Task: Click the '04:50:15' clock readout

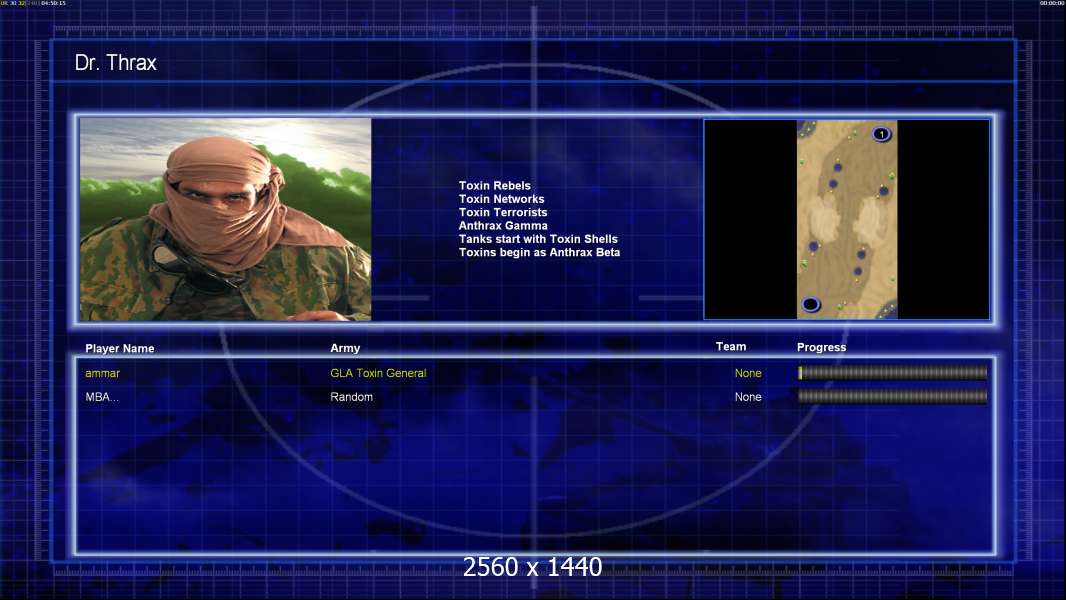Action: pos(53,3)
